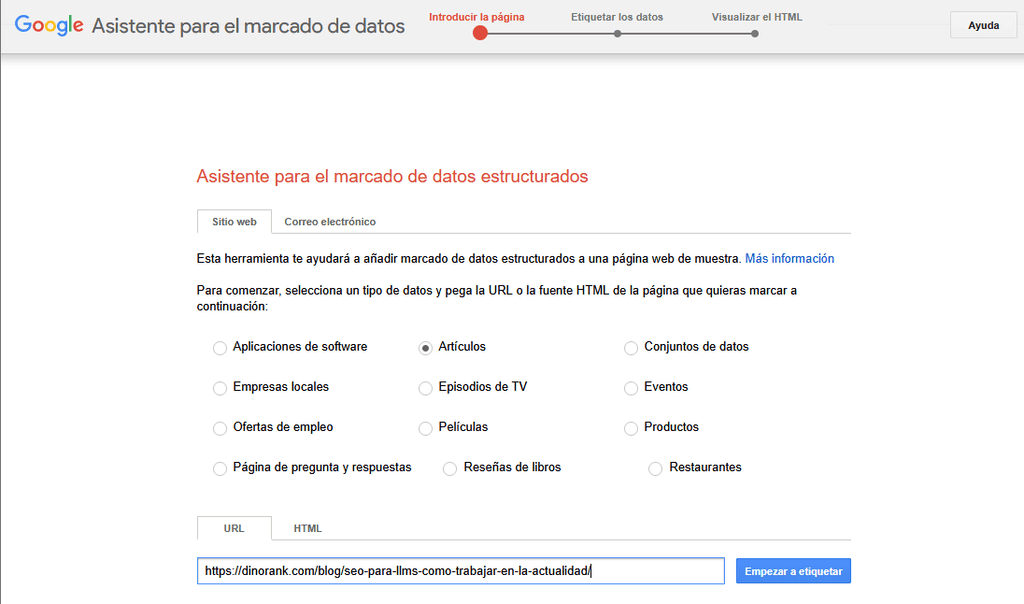Switch to the 'Correo electrónico' tab
This screenshot has width=1024, height=604.
point(330,222)
